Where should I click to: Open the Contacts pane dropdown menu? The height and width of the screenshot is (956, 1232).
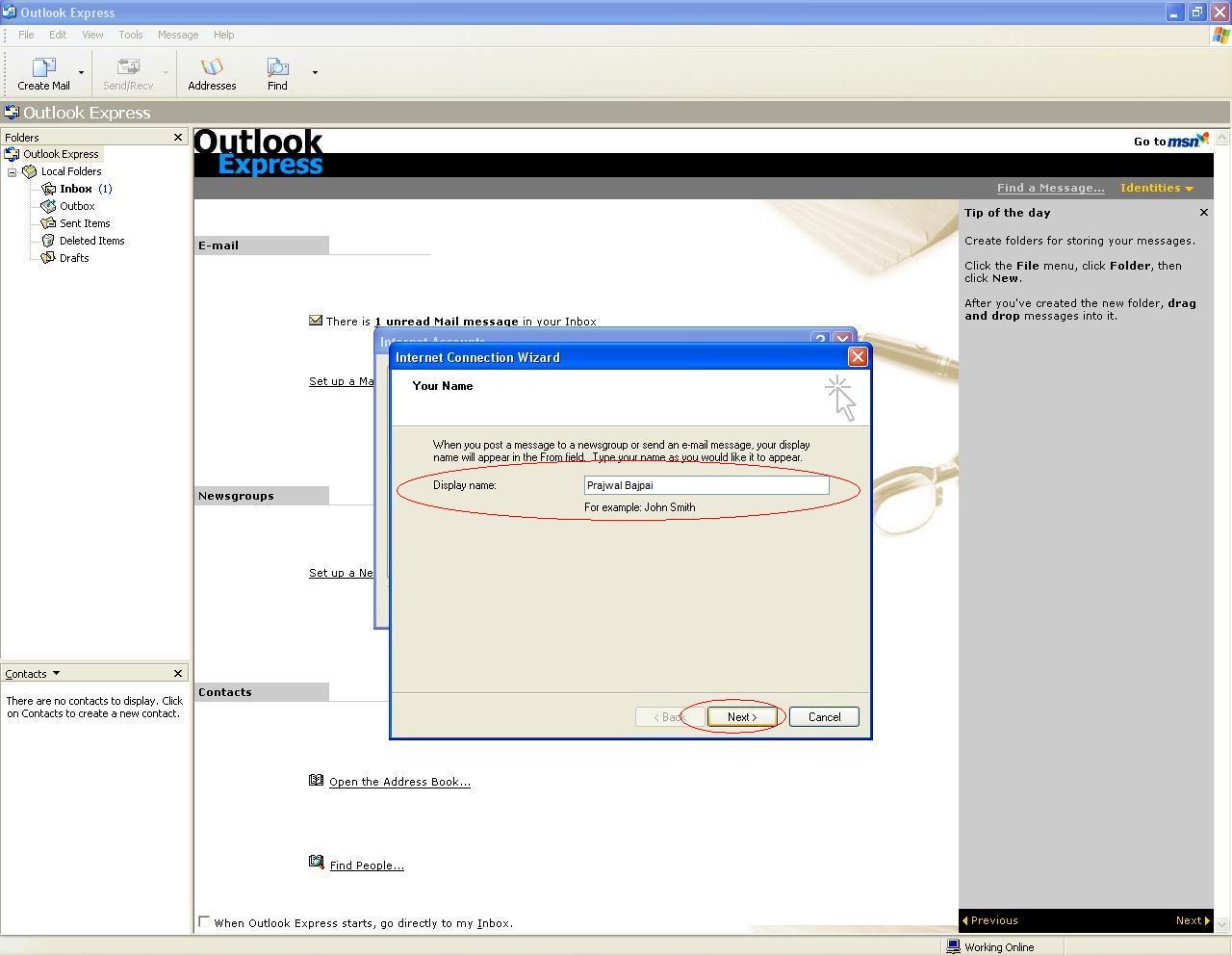tap(56, 673)
